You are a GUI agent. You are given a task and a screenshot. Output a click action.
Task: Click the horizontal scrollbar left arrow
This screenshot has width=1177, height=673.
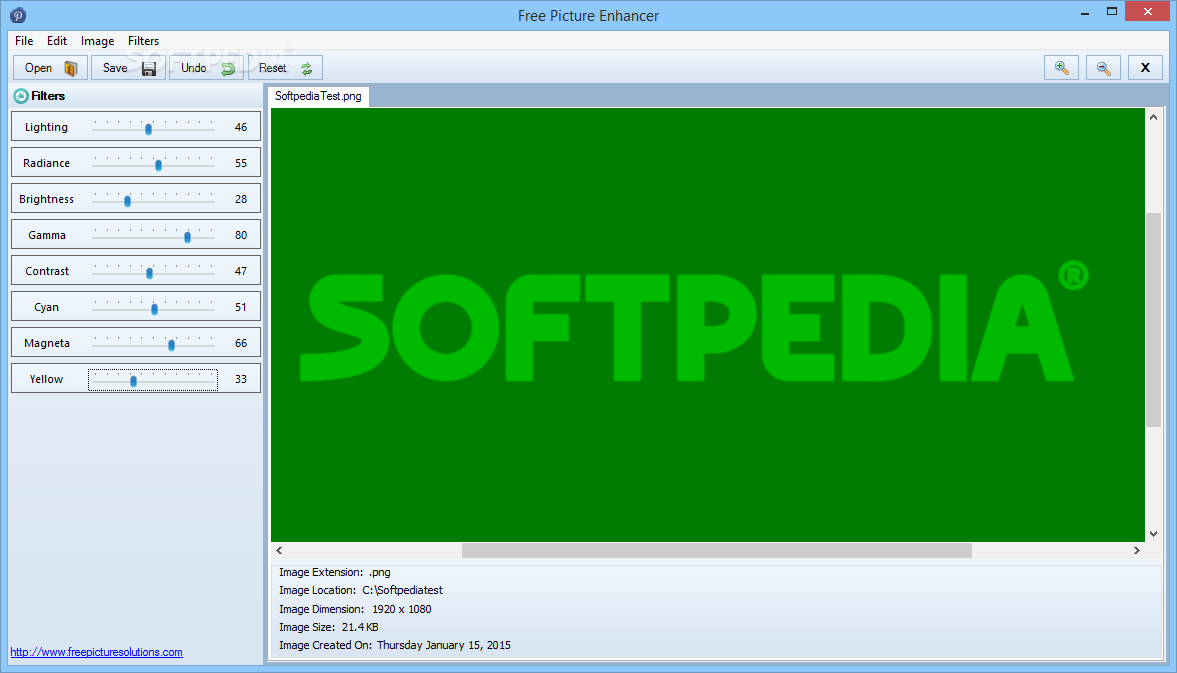279,551
